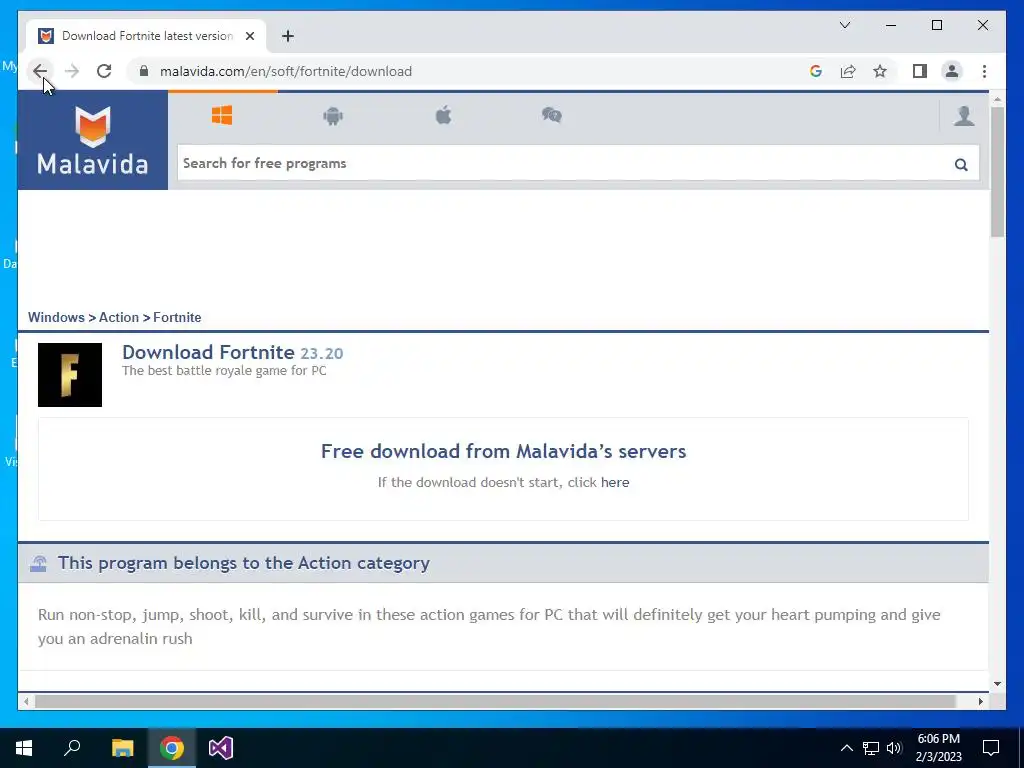Viewport: 1024px width, 768px height.
Task: Select Apple platform icon
Action: click(443, 116)
